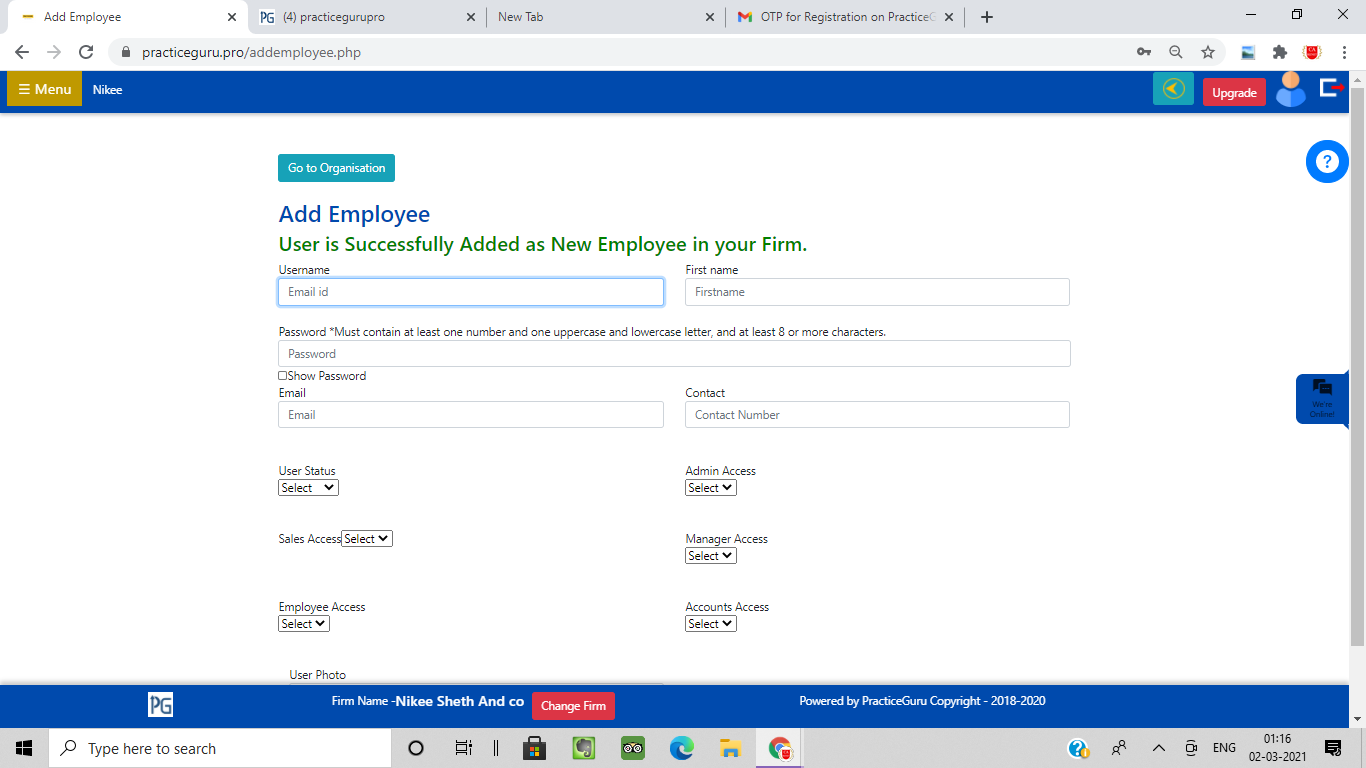Image resolution: width=1366 pixels, height=768 pixels.
Task: Close the (4) practicegurupro tab
Action: (x=471, y=17)
